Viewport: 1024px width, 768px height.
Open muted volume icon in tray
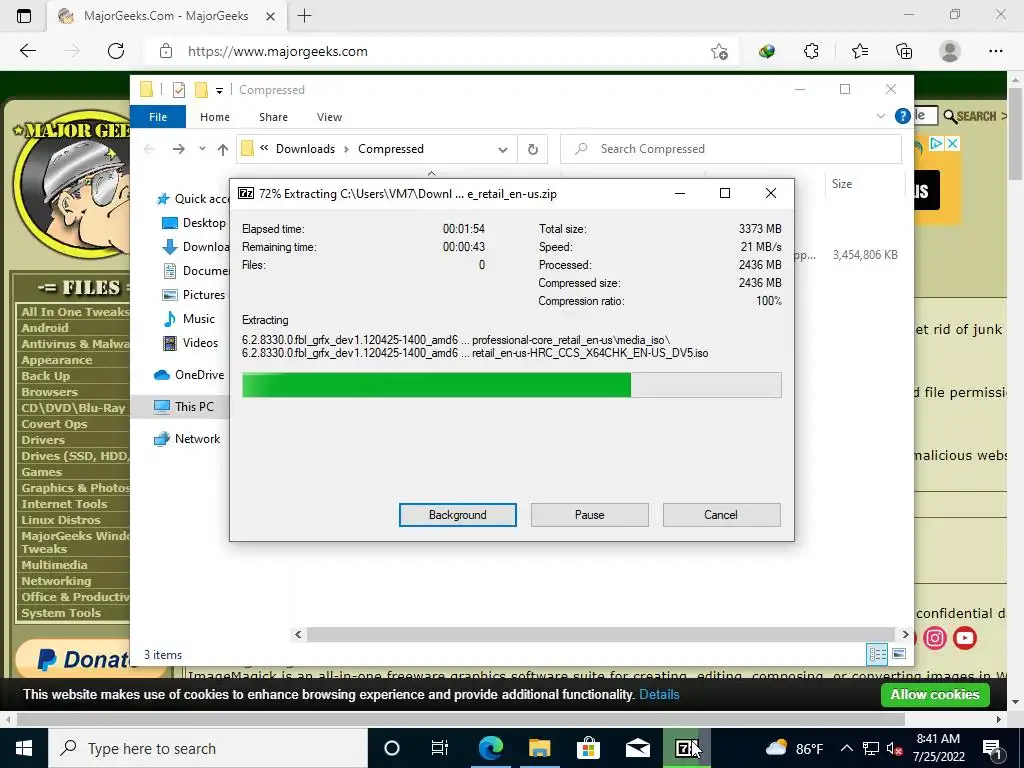tap(894, 748)
